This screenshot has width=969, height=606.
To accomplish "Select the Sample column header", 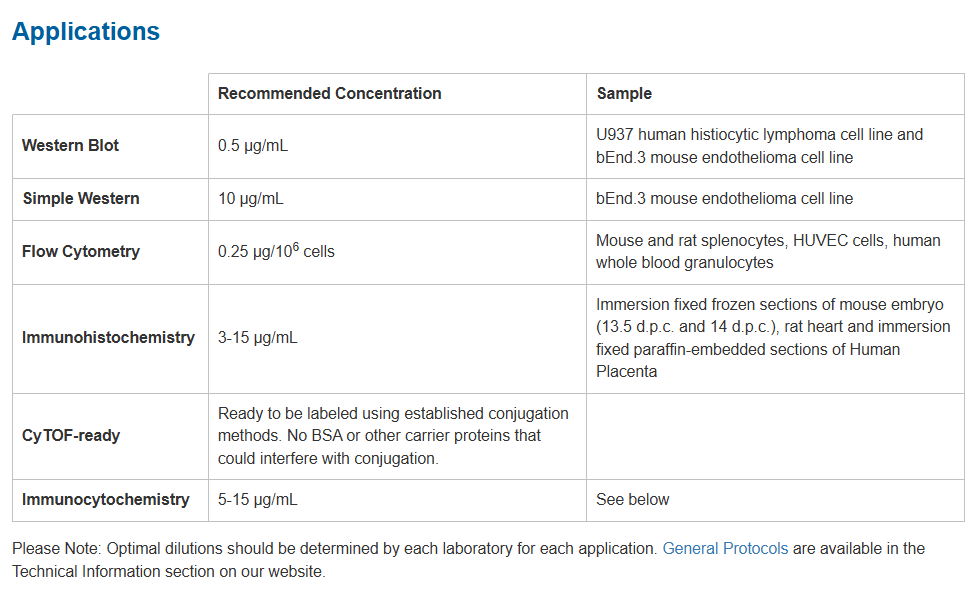I will pos(624,94).
